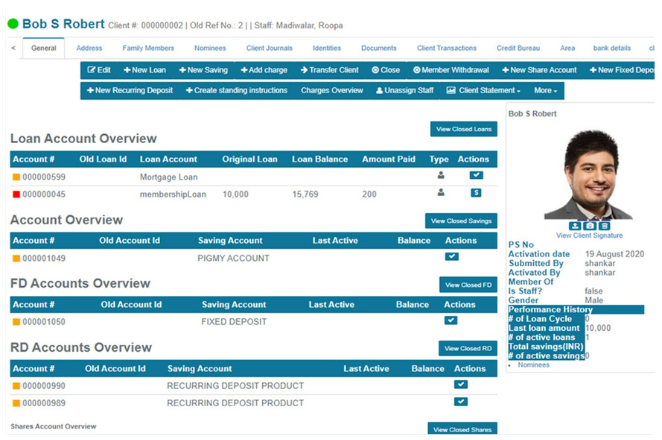Click Unassign Staff button
This screenshot has height=440, width=662.
(405, 90)
